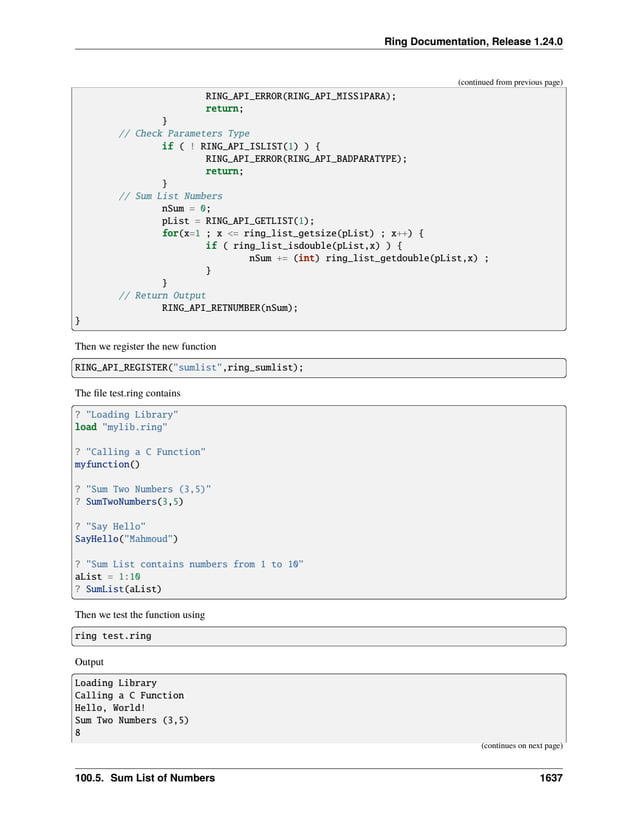This screenshot has width=638, height=825.
Task: Click the line RING_API_ERROR(RING_API_MISS1PARA);
Action: (300, 96)
